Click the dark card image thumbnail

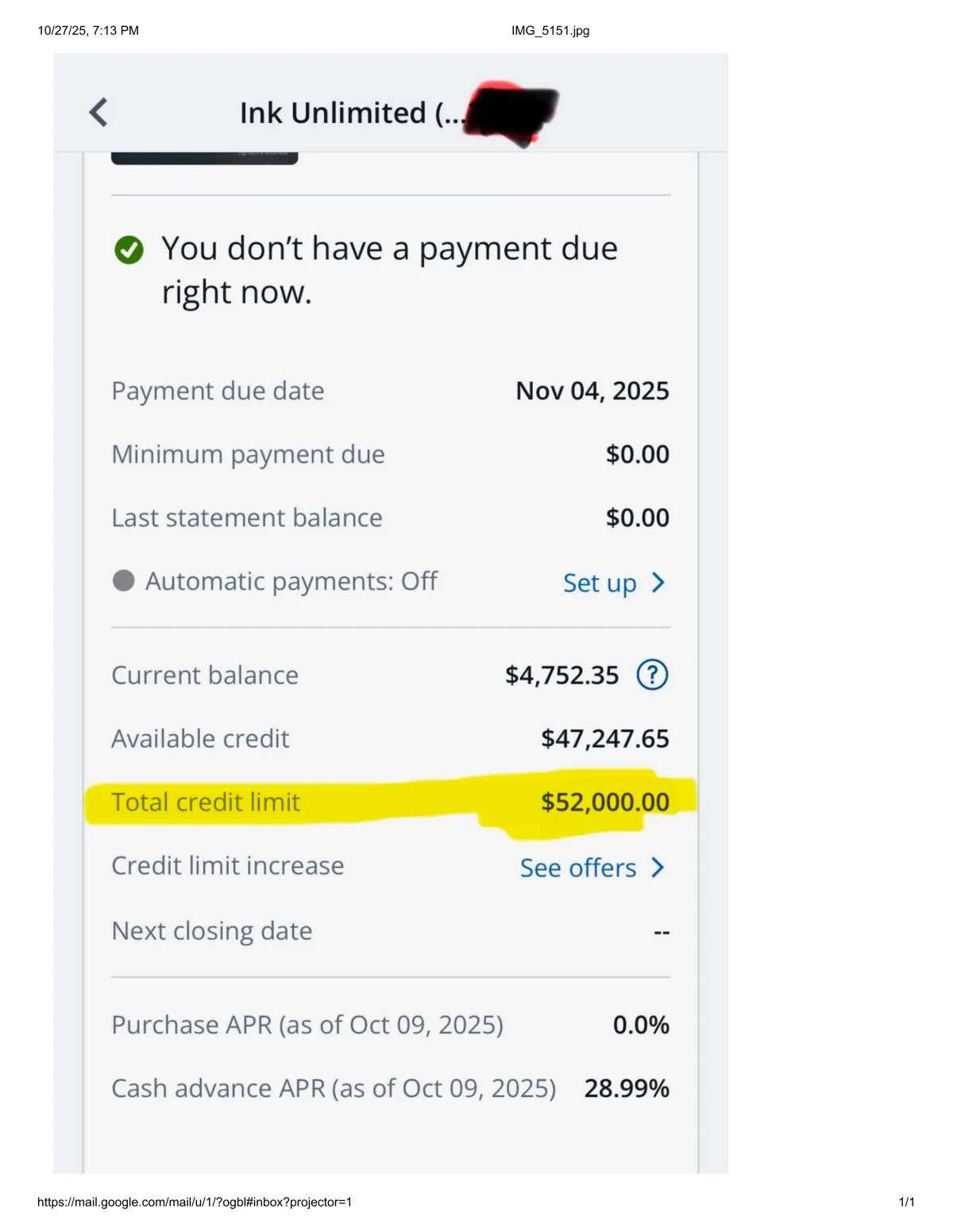pyautogui.click(x=204, y=157)
